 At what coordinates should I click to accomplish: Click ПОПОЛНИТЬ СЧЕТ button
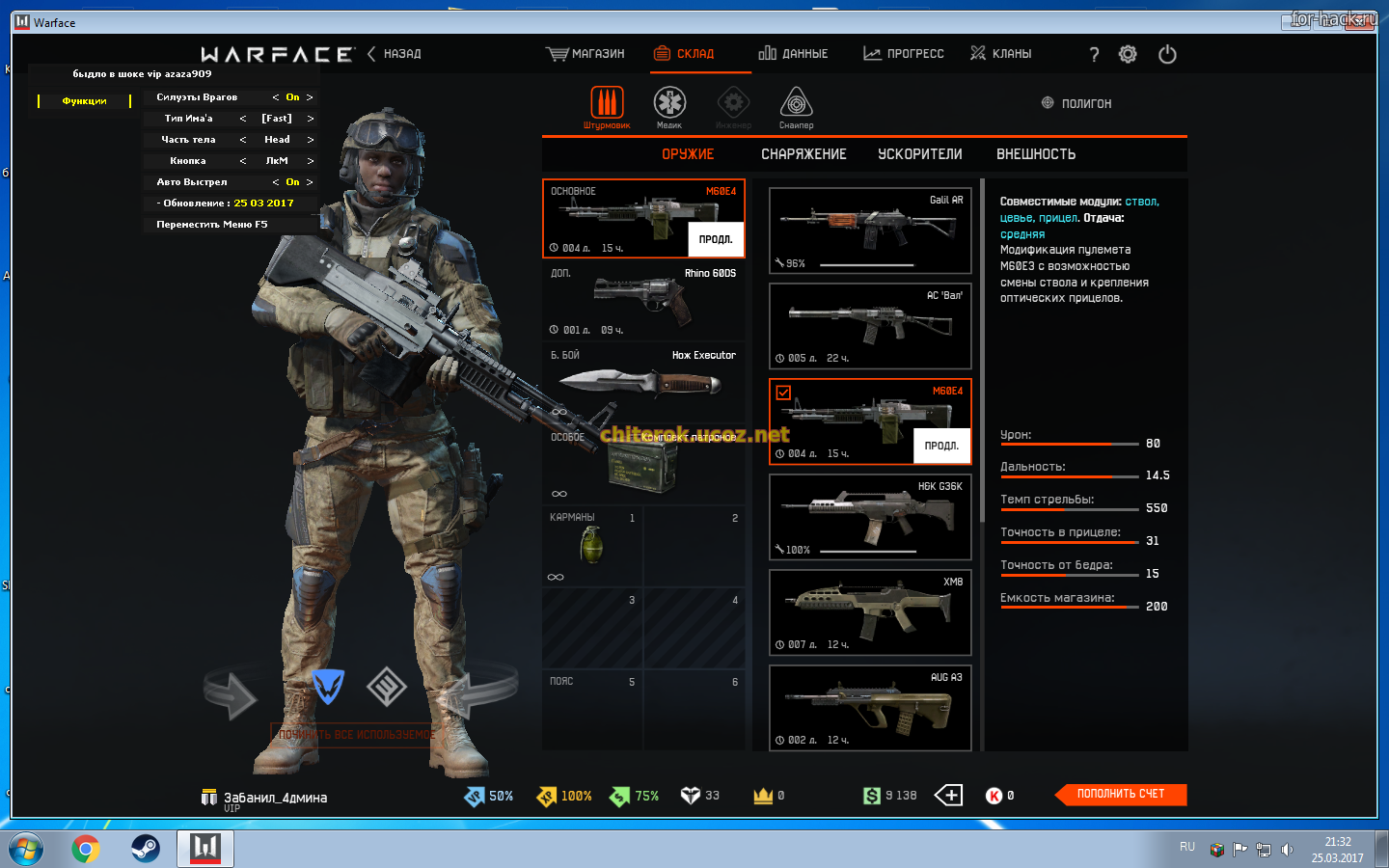click(1120, 794)
